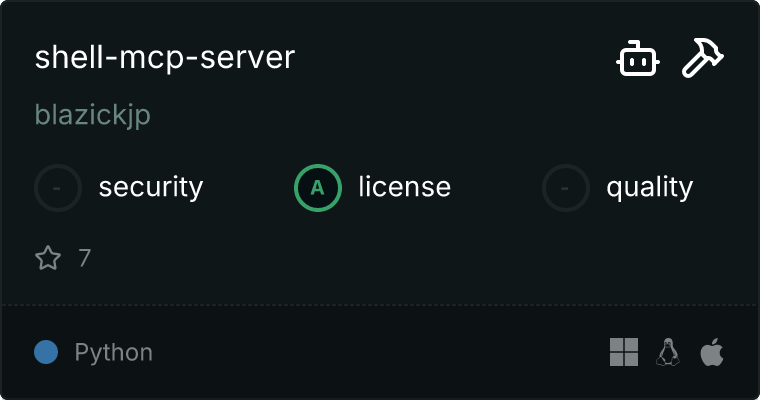Select the security label text

point(150,187)
